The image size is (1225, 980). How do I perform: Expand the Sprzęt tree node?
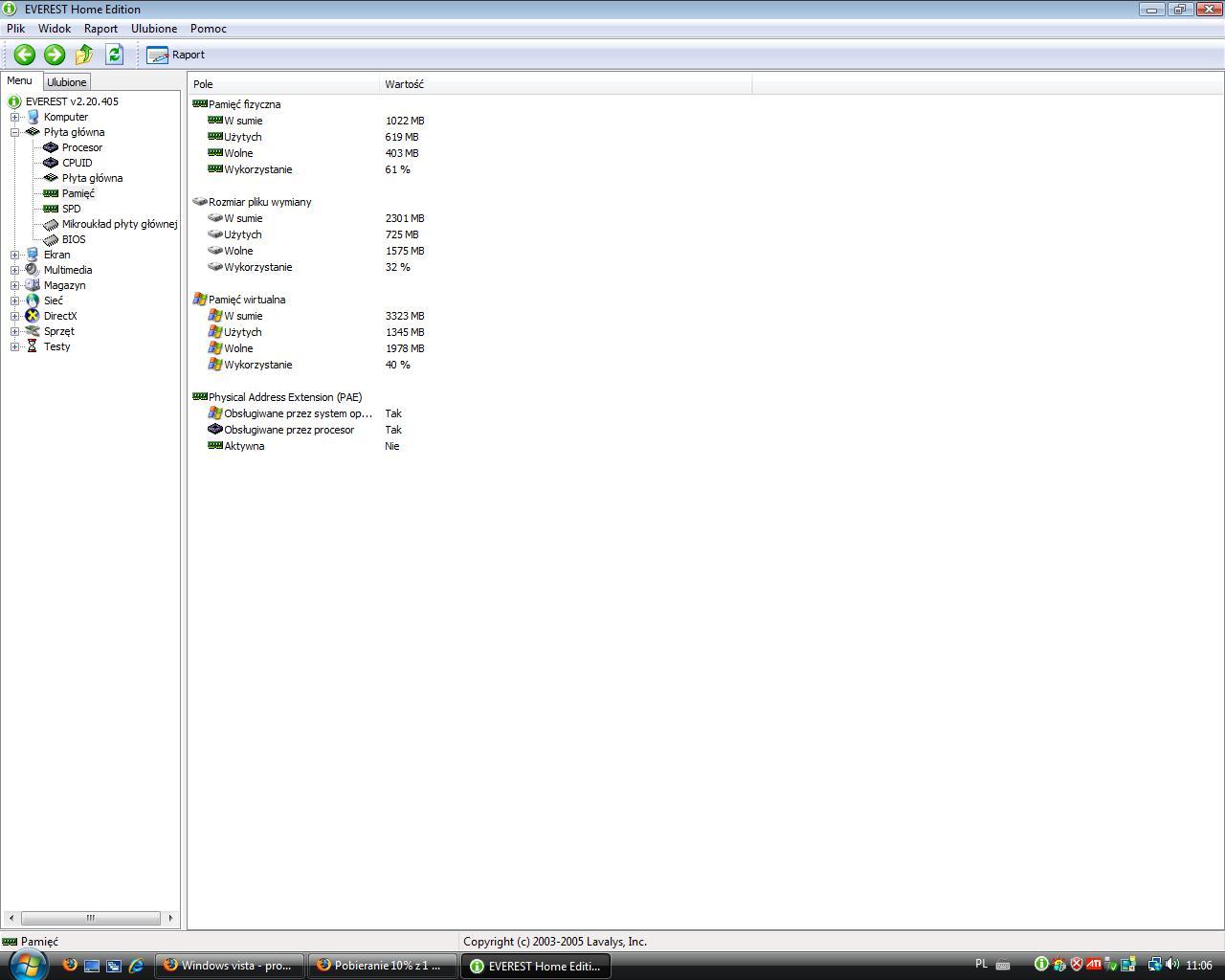click(x=14, y=331)
